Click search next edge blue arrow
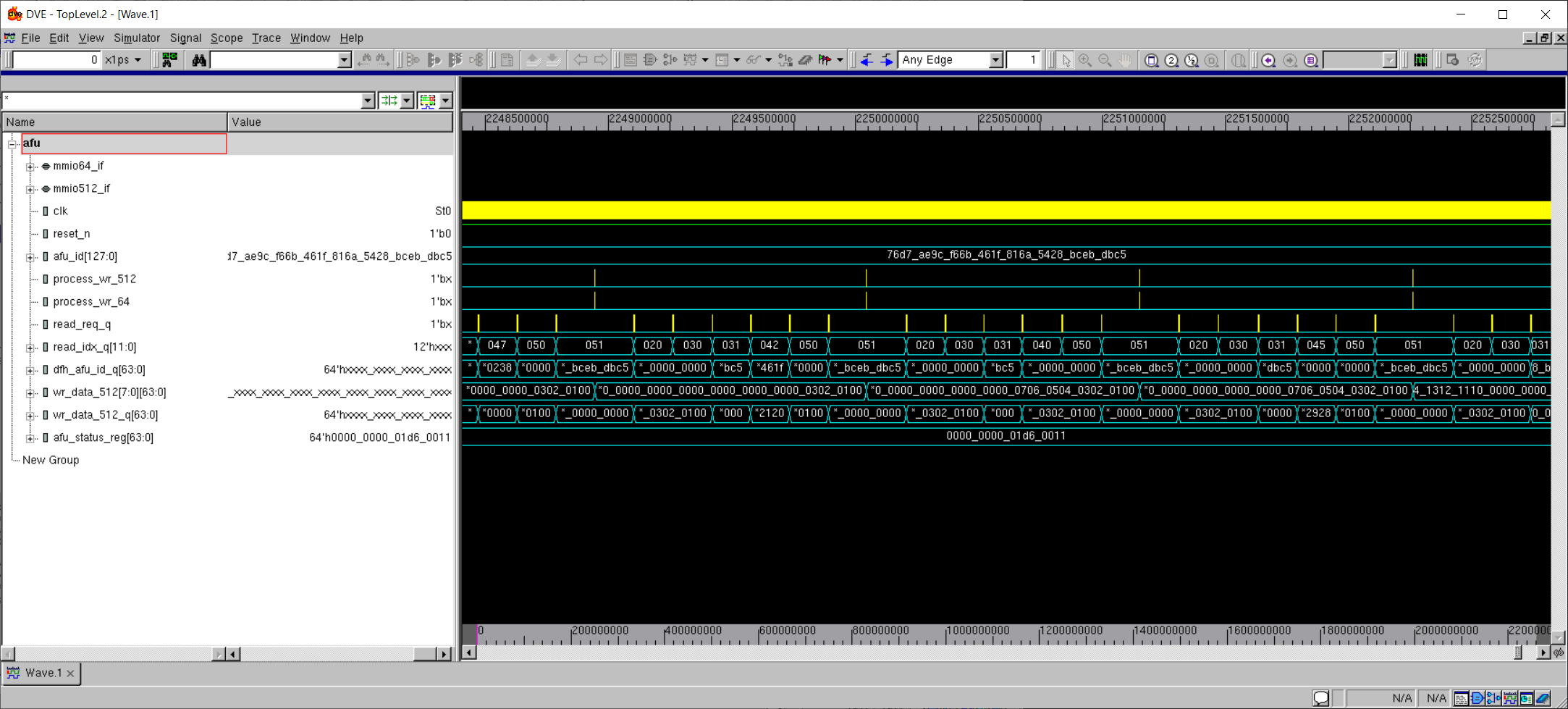The height and width of the screenshot is (709, 1568). point(887,60)
